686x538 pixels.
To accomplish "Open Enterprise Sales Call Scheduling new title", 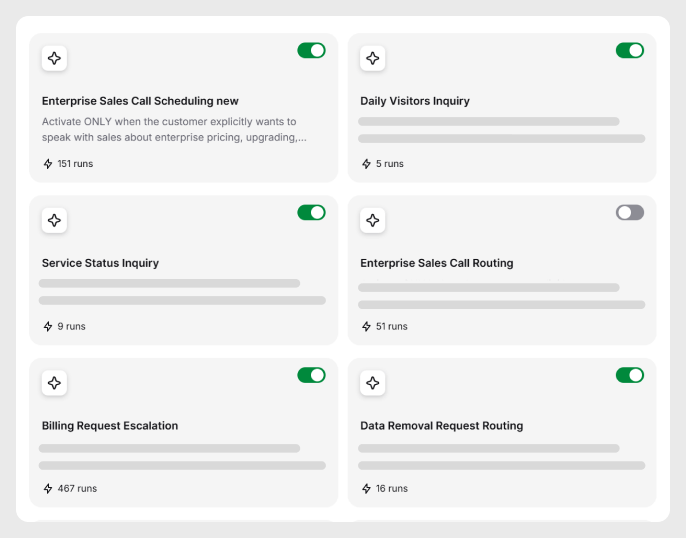I will point(140,101).
